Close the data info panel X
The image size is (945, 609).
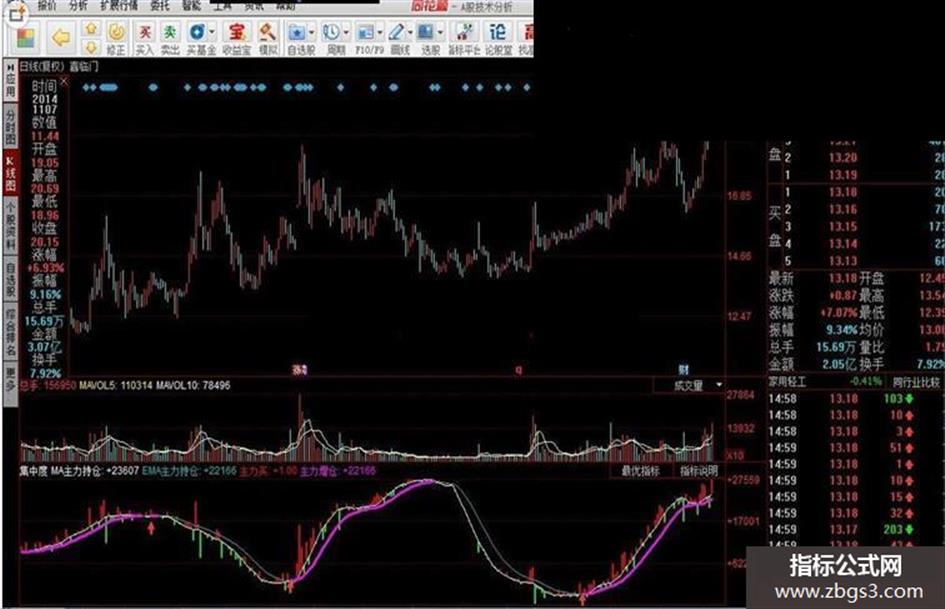click(x=64, y=81)
